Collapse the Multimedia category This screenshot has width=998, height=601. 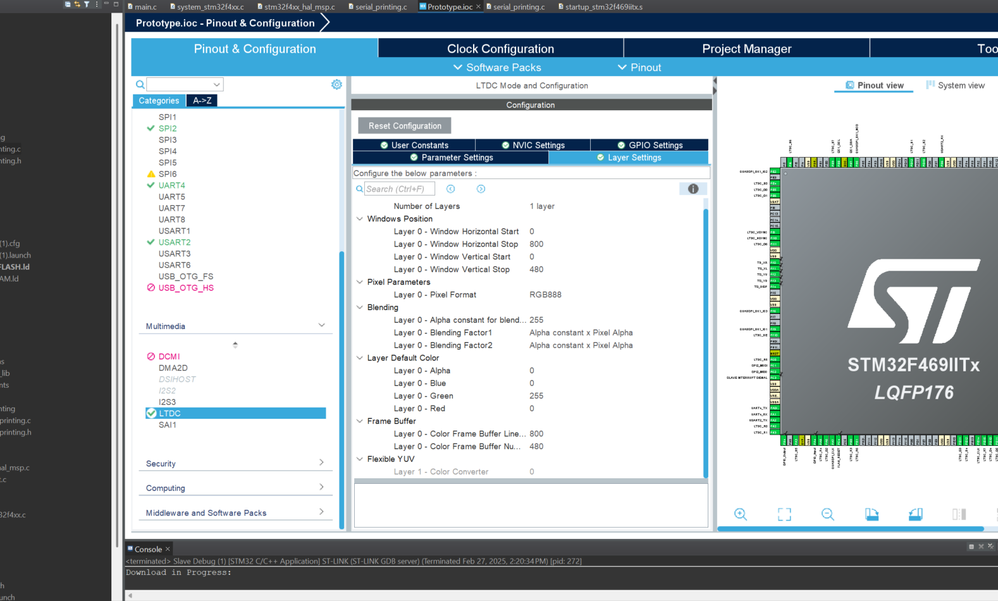[321, 325]
